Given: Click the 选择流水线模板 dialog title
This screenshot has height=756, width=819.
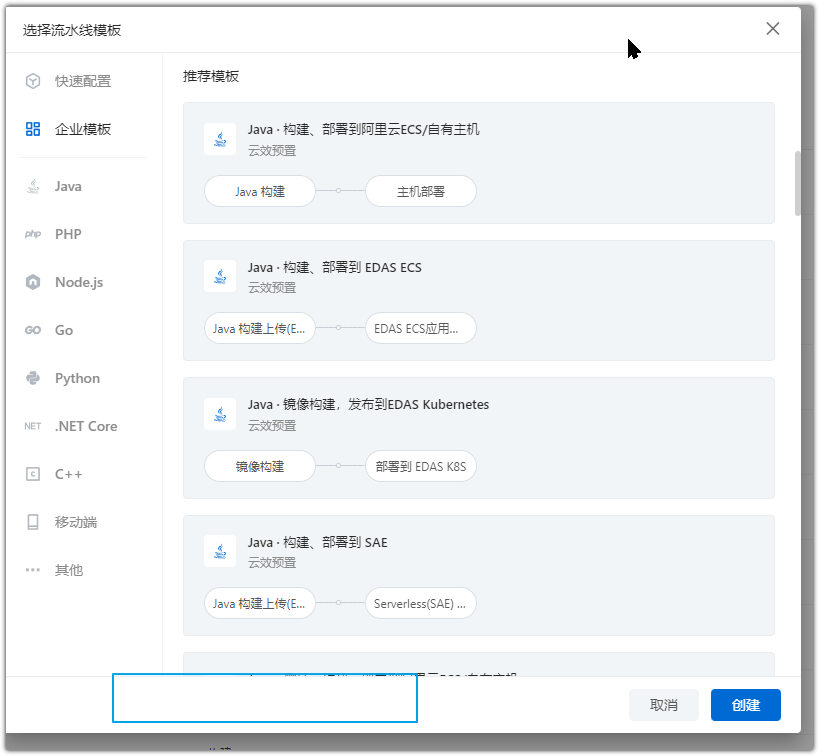Looking at the screenshot, I should pos(72,30).
